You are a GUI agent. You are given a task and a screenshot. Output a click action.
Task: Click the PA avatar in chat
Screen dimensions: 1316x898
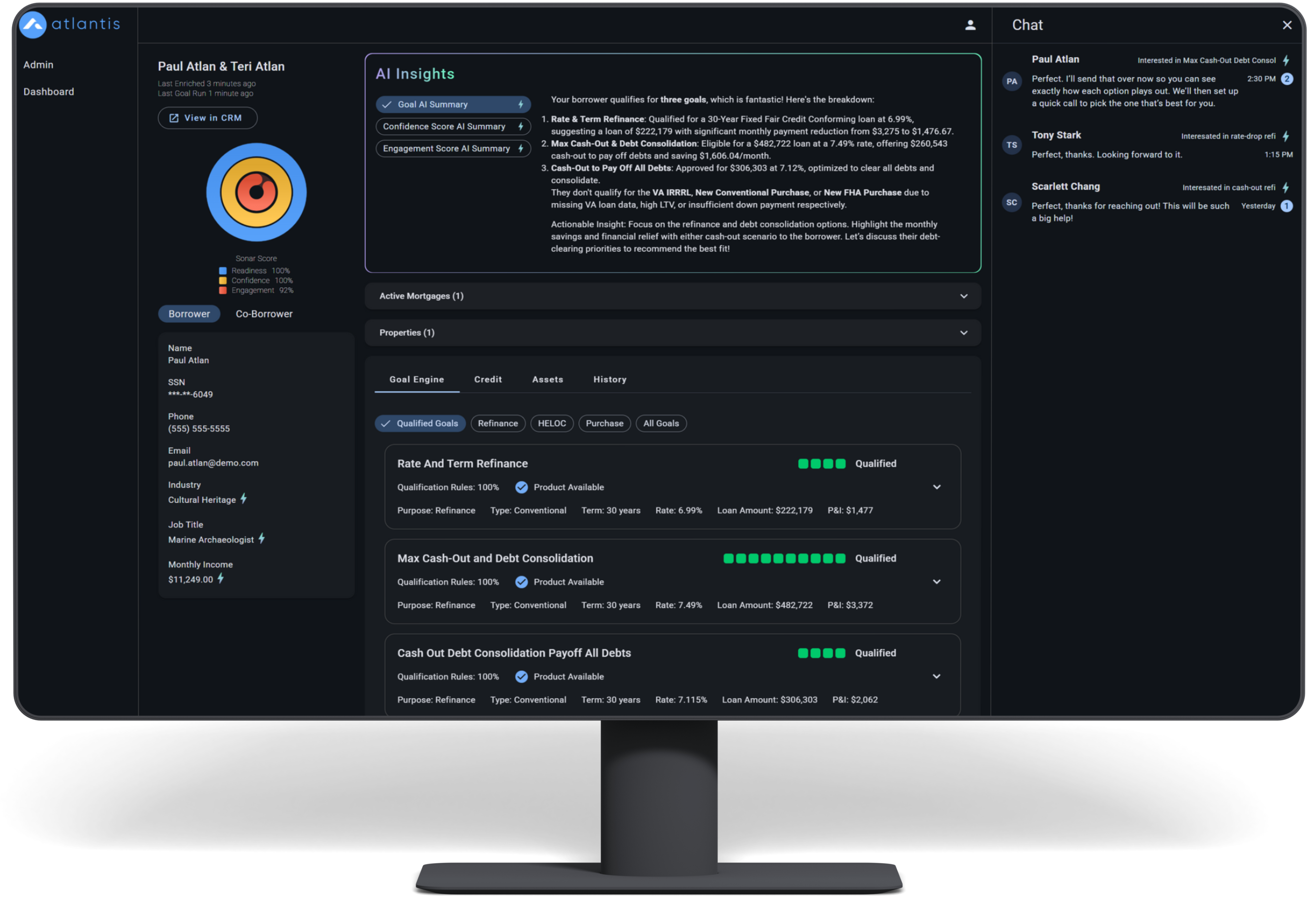pyautogui.click(x=1011, y=82)
